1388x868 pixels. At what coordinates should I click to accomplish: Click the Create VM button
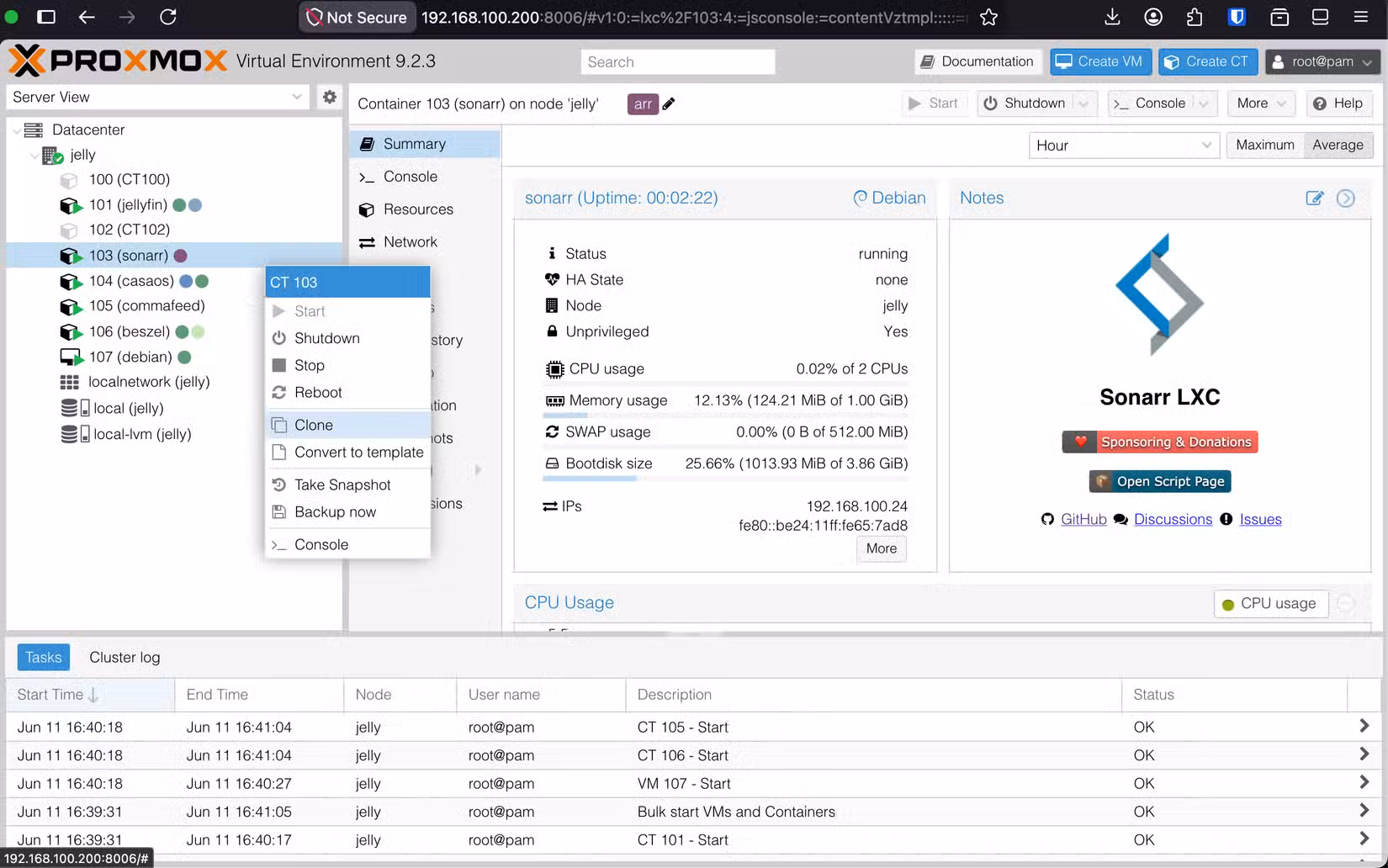[1099, 61]
